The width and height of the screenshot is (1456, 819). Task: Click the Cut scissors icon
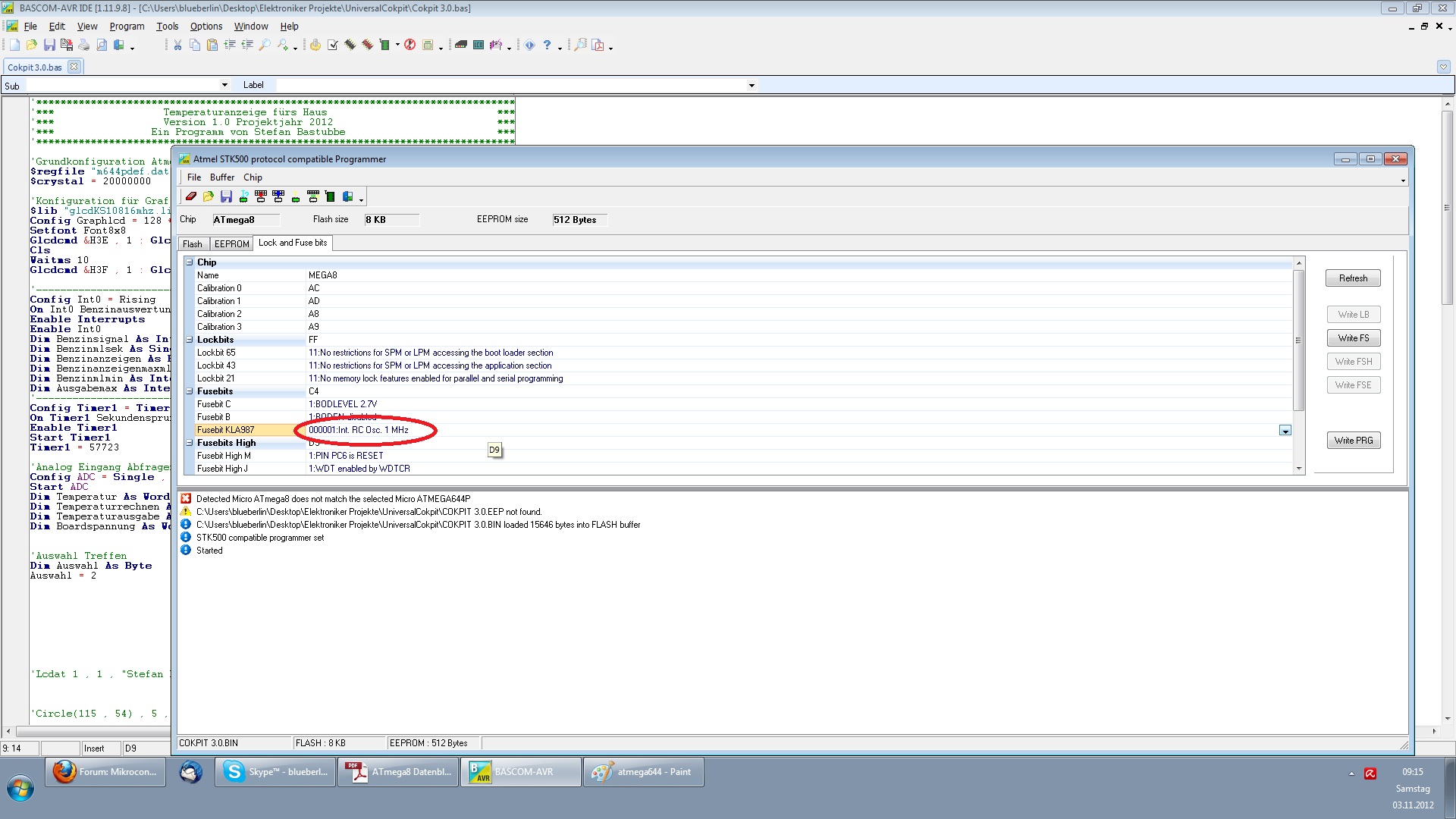[x=177, y=45]
